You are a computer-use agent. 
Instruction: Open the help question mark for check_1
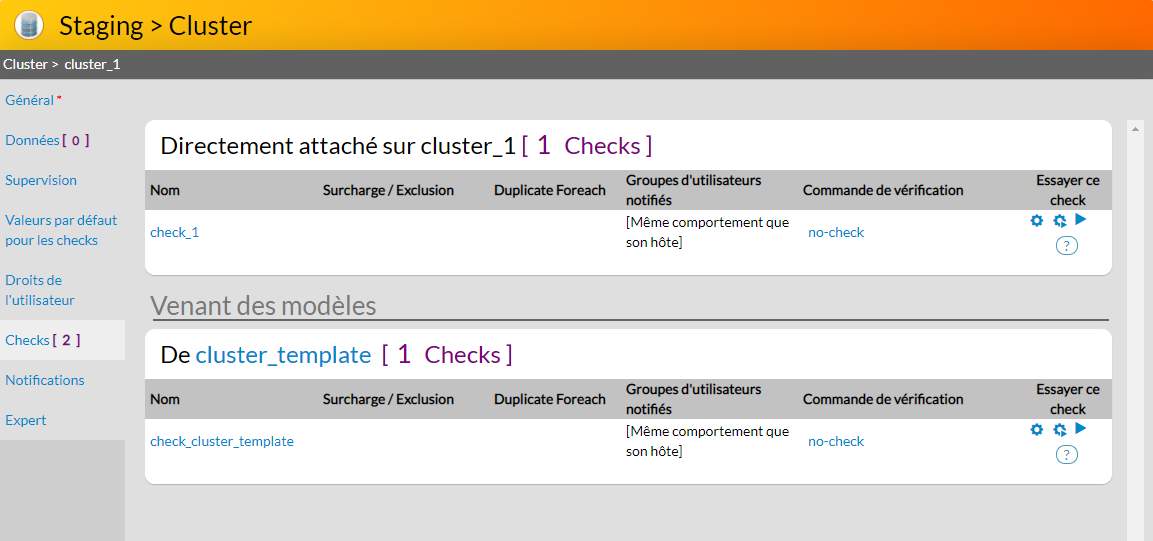pos(1067,246)
